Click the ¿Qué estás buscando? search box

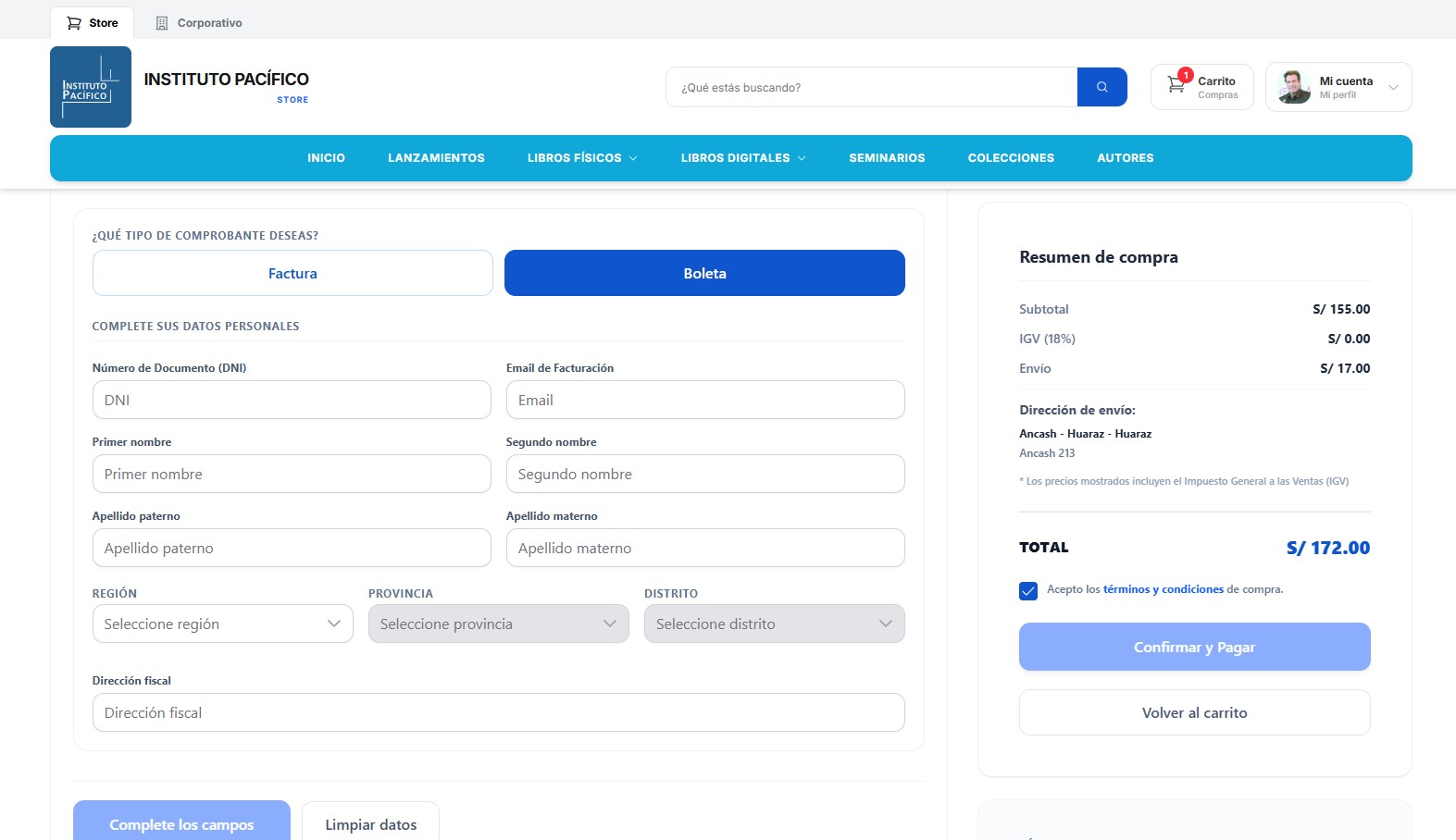871,87
